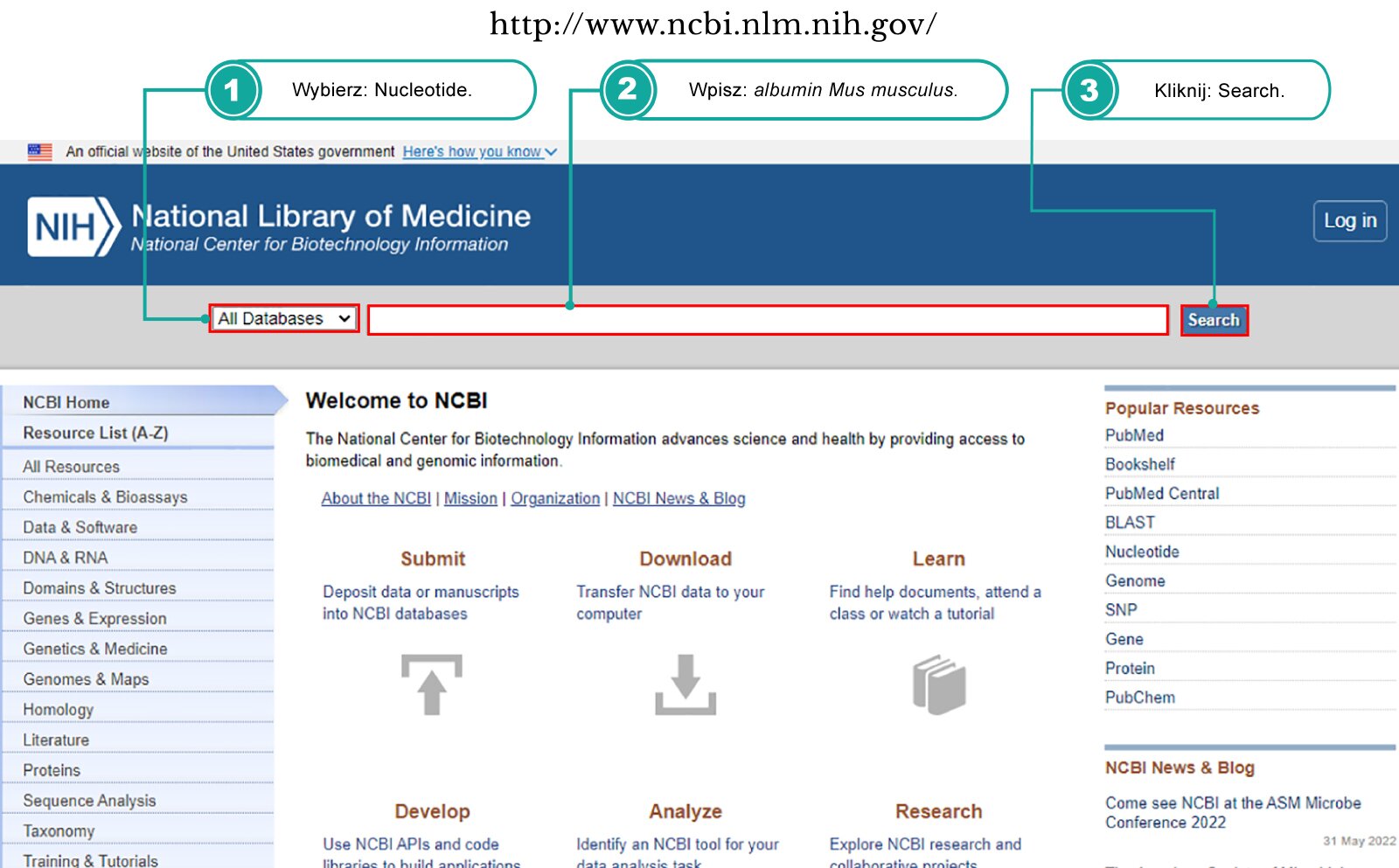Expand "Here's how you know" chevron

pyautogui.click(x=551, y=152)
